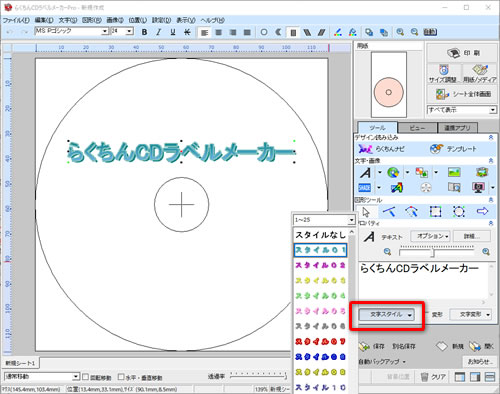Image resolution: width=500 pixels, height=394 pixels.
Task: Switch to the 連携アプリ tab
Action: 457,128
